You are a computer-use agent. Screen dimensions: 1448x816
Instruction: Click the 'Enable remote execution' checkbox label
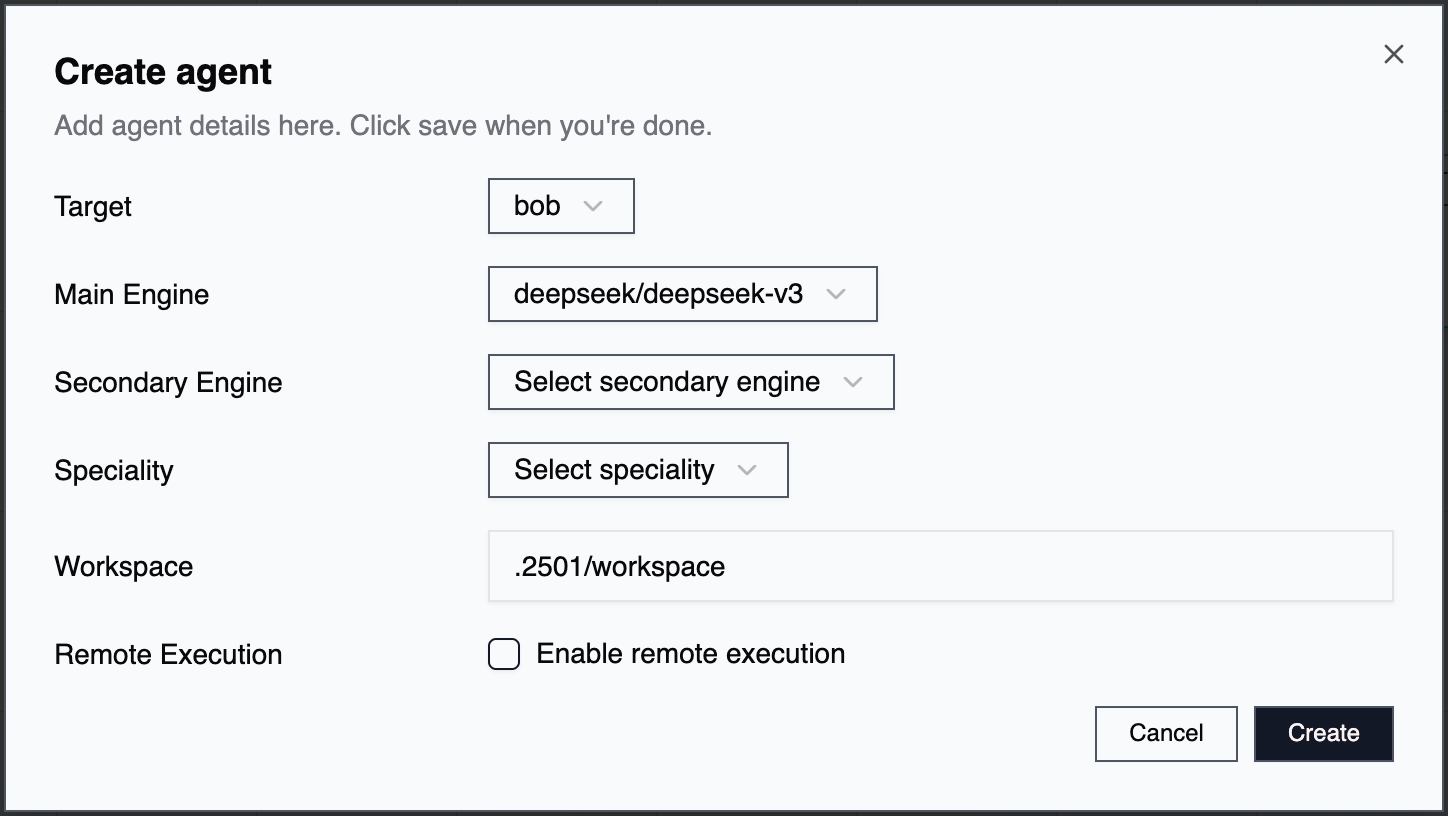(690, 654)
